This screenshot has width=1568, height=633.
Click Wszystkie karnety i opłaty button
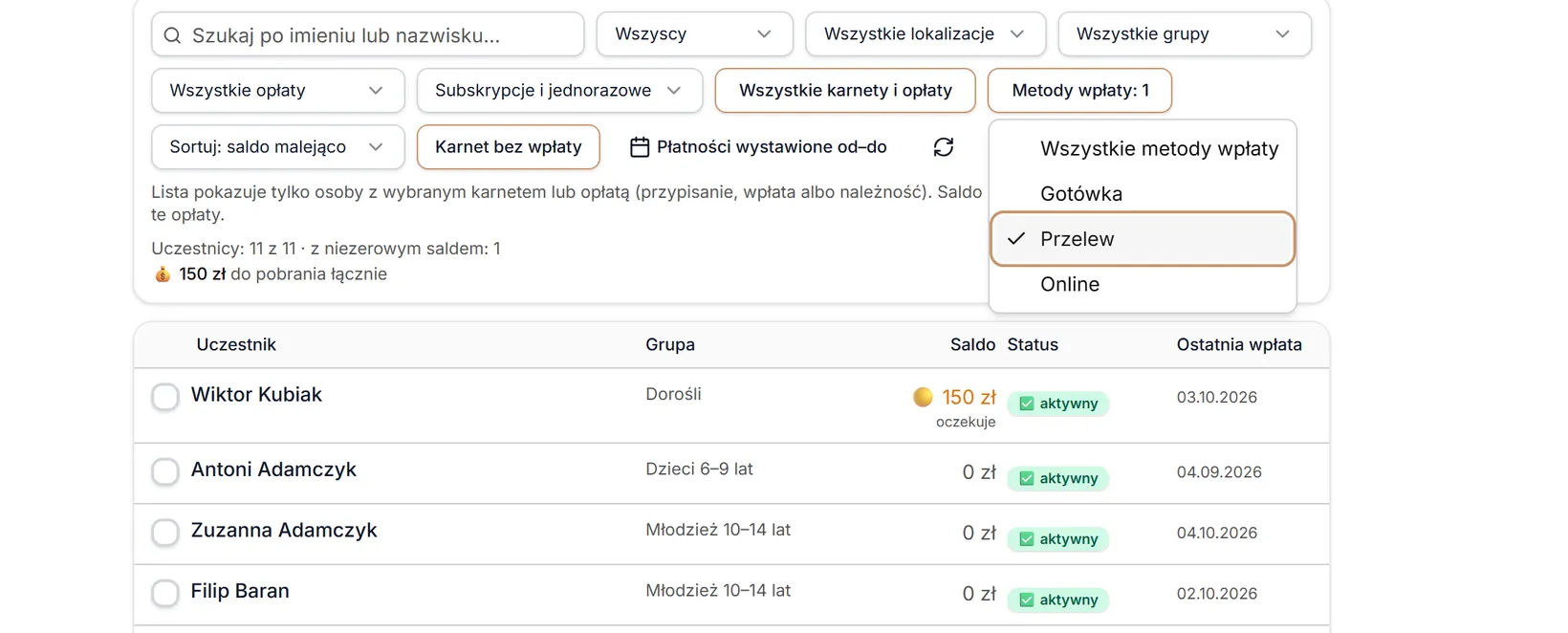coord(845,91)
